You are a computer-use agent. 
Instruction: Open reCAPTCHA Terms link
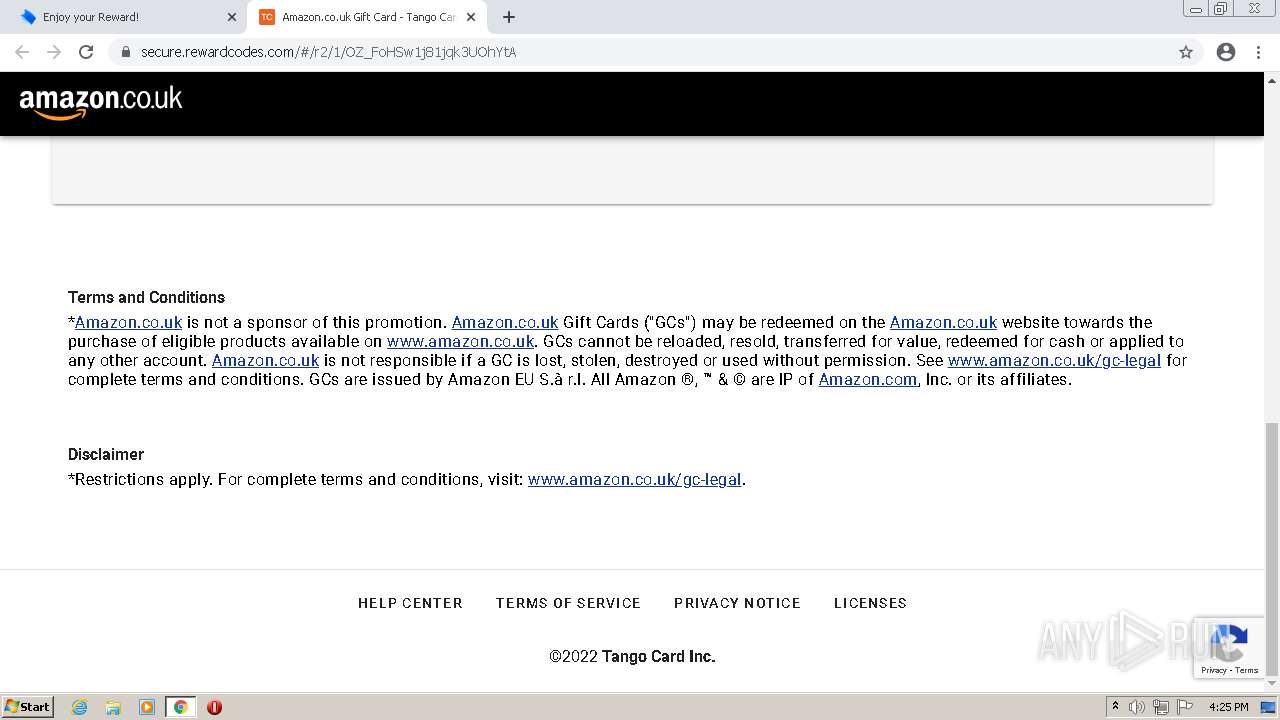click(x=1247, y=670)
